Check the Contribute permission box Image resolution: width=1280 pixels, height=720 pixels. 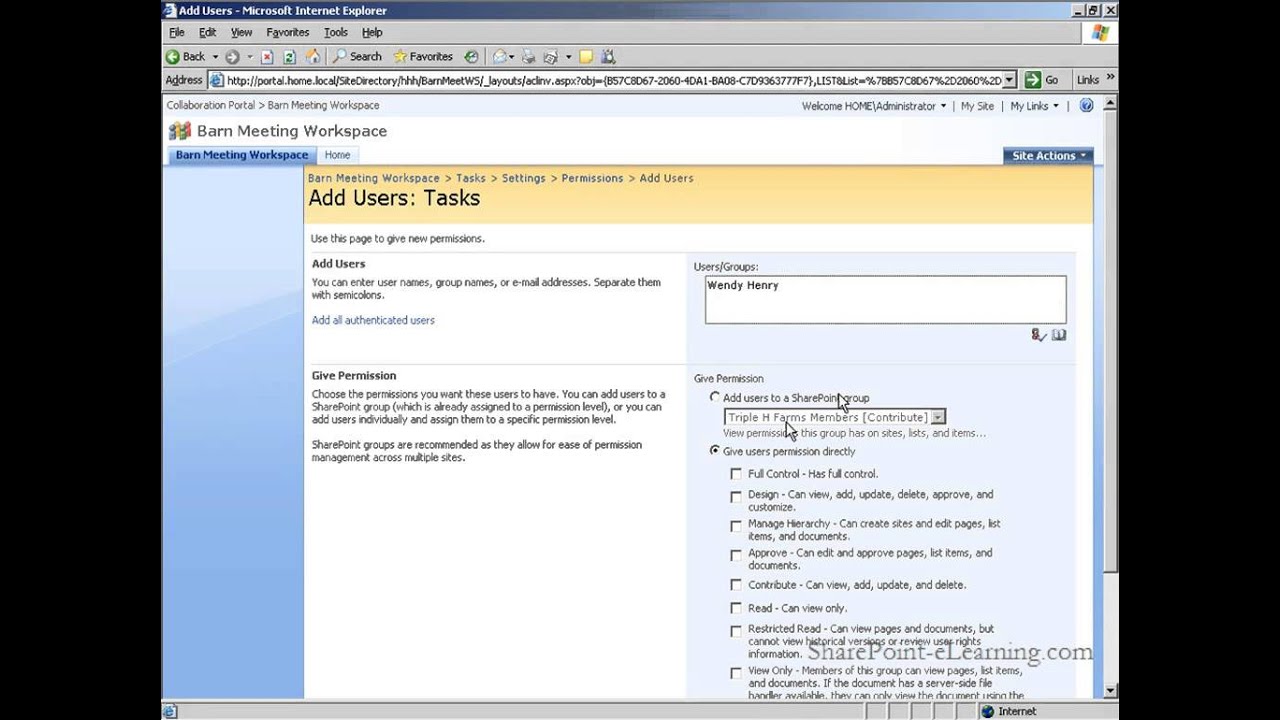(736, 585)
